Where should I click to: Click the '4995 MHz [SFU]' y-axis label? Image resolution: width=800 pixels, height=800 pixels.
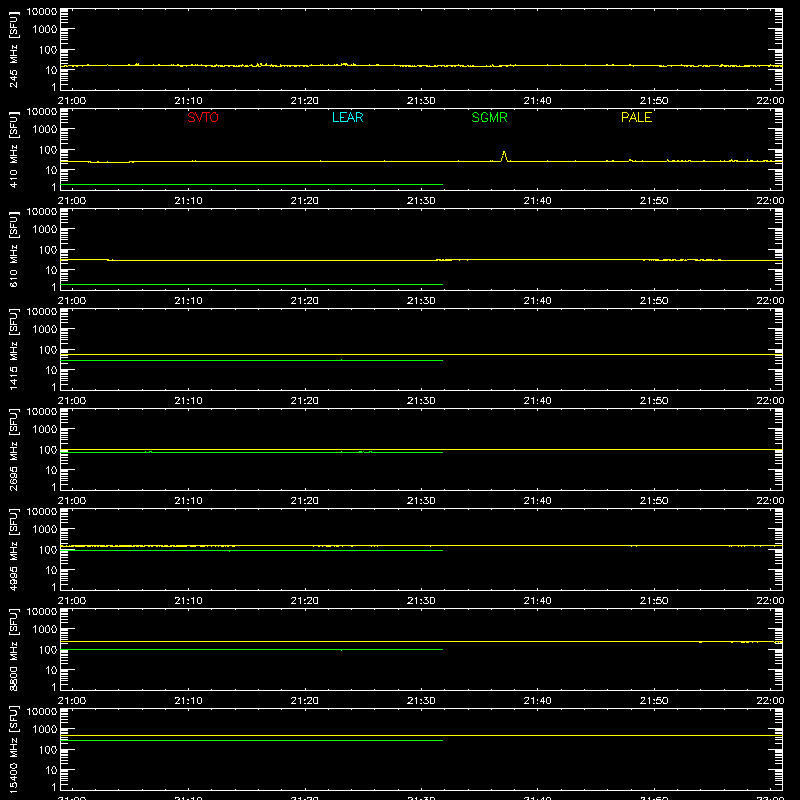(13, 550)
